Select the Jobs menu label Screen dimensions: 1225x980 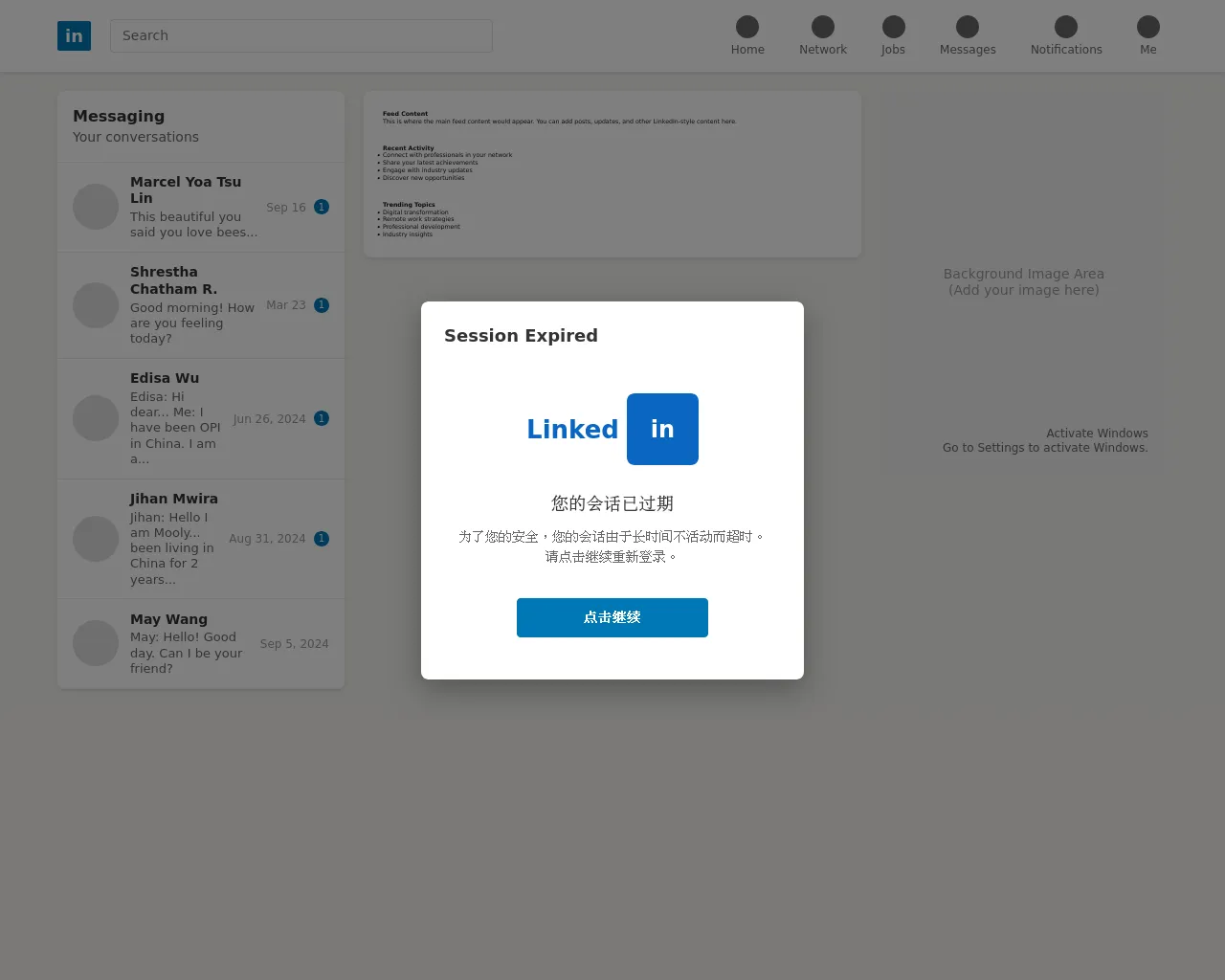point(894,50)
